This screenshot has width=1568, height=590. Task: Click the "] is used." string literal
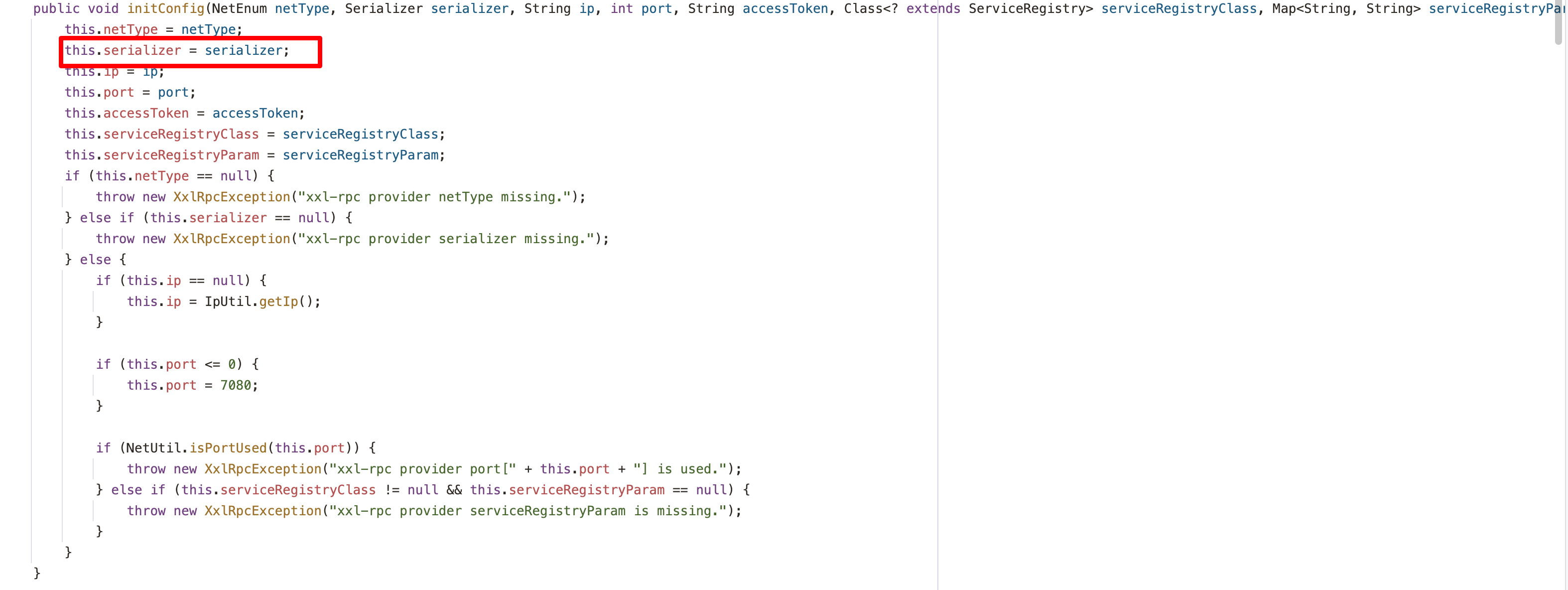680,469
